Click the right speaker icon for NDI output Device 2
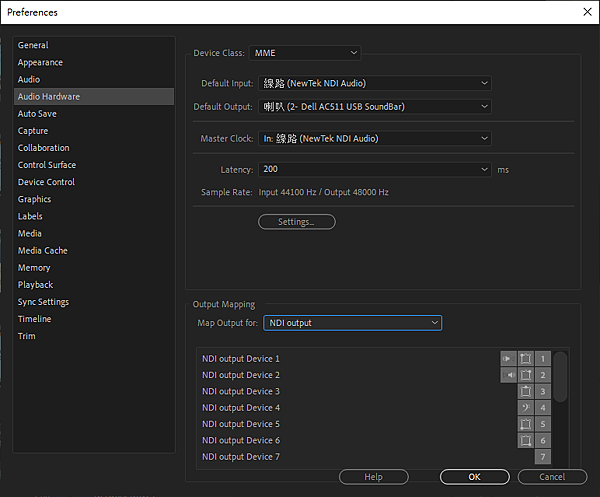 click(x=509, y=375)
